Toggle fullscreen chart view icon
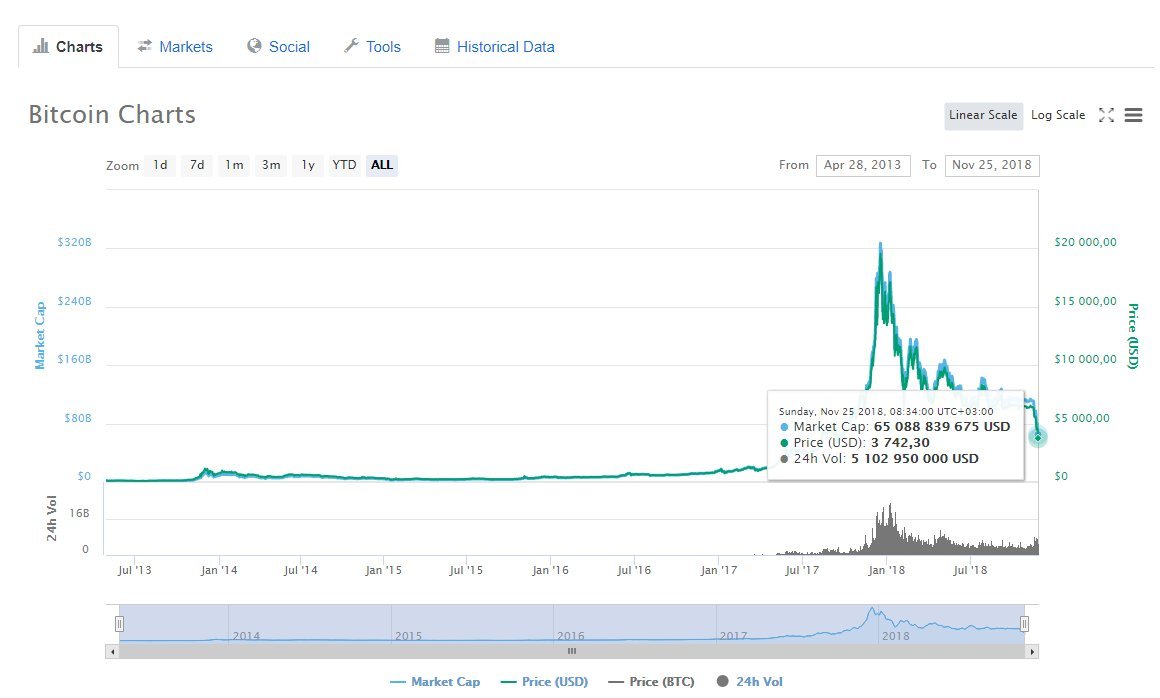The width and height of the screenshot is (1160, 698). (1106, 115)
